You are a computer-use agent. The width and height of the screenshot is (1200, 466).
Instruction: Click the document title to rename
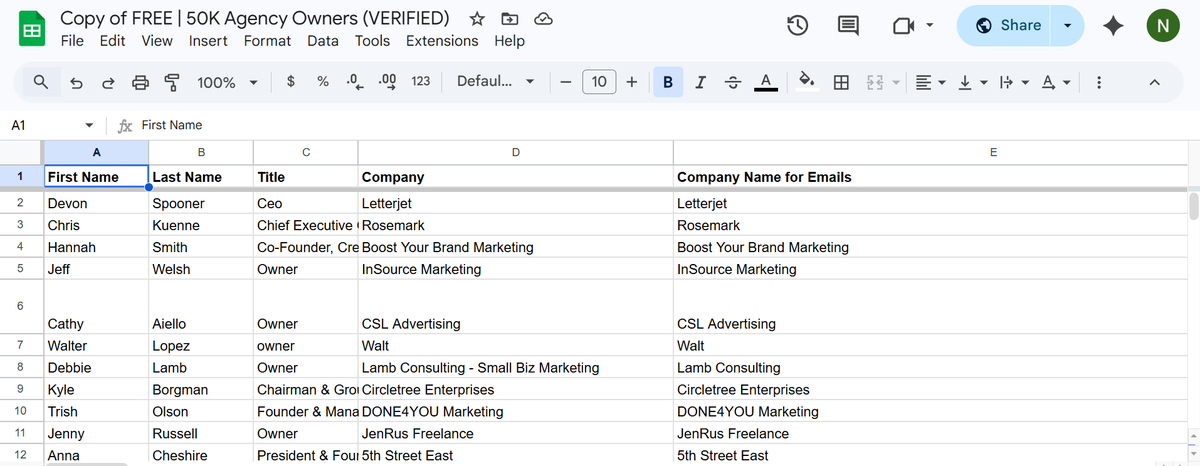coord(255,18)
